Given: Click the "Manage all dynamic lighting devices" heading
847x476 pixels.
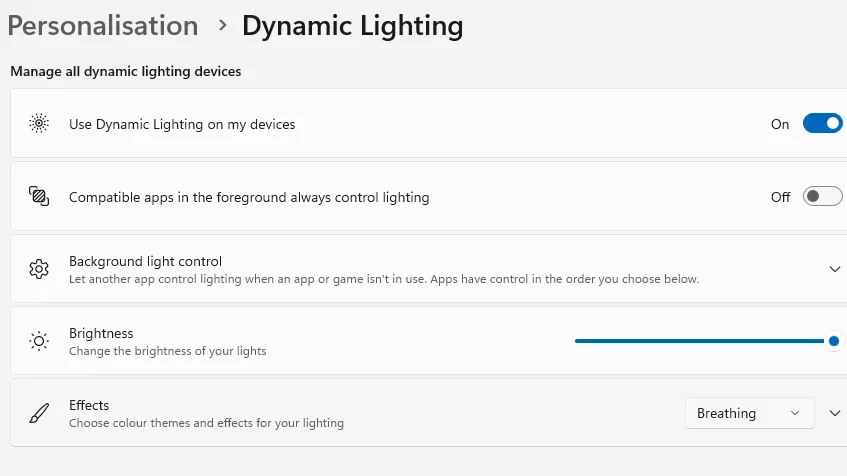Looking at the screenshot, I should (126, 72).
